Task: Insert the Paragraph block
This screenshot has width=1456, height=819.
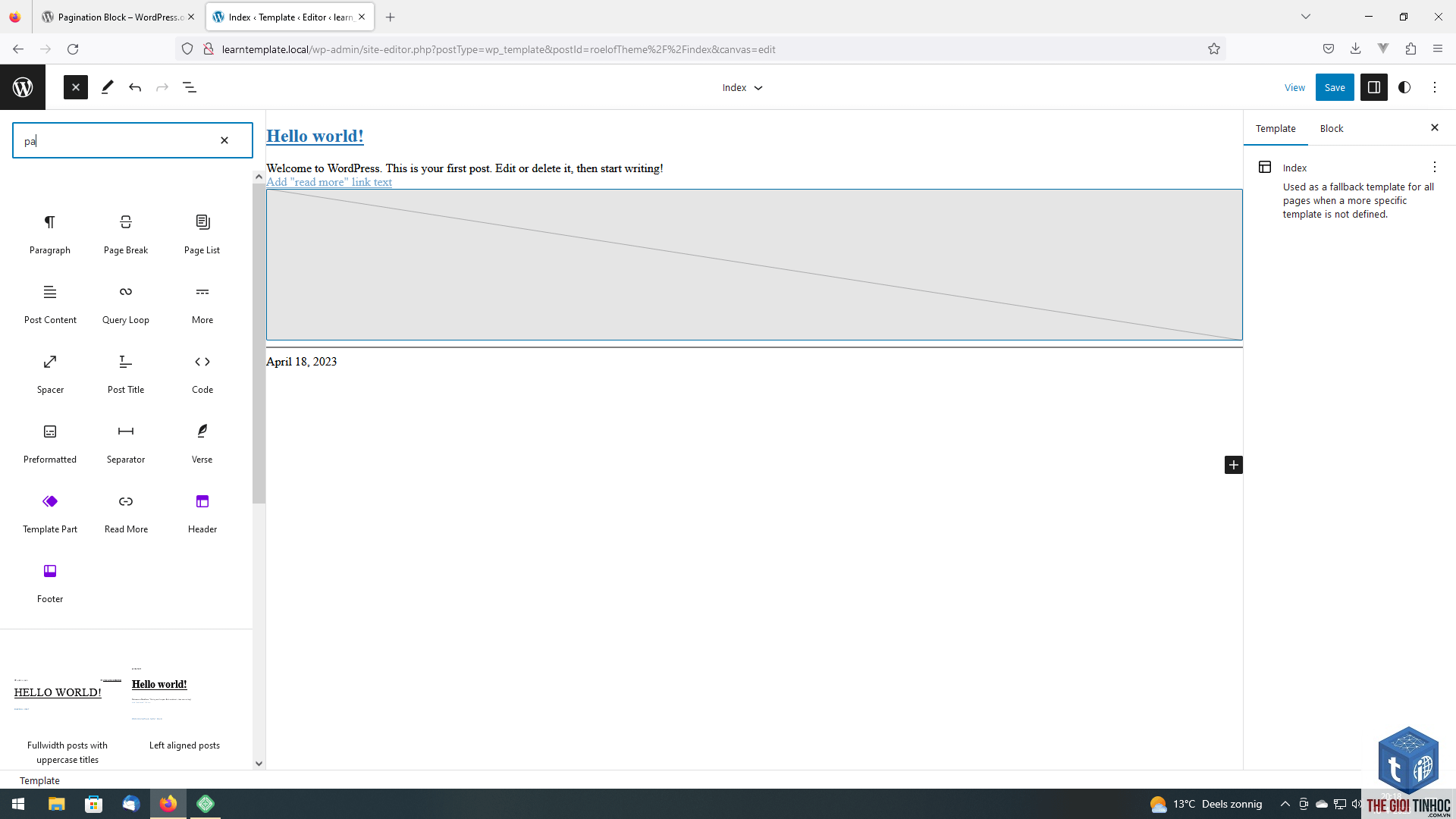Action: (50, 234)
